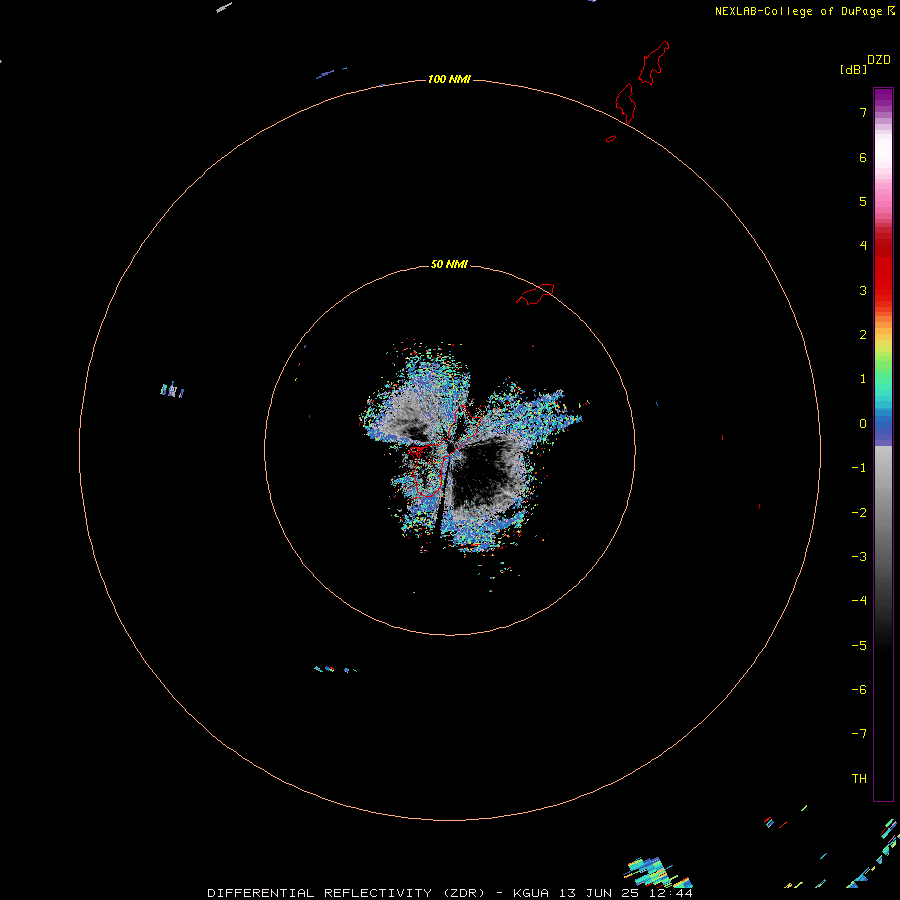Click the 1 value on color scale
Screen dimensions: 900x900
tap(863, 379)
